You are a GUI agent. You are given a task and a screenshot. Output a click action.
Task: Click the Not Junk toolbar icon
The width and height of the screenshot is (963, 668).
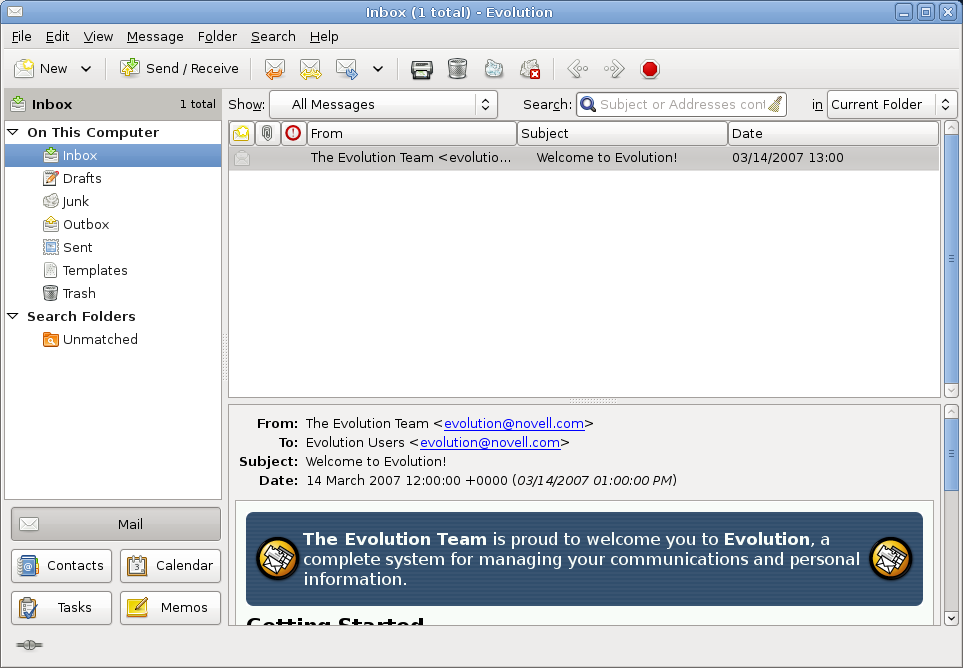click(x=529, y=69)
